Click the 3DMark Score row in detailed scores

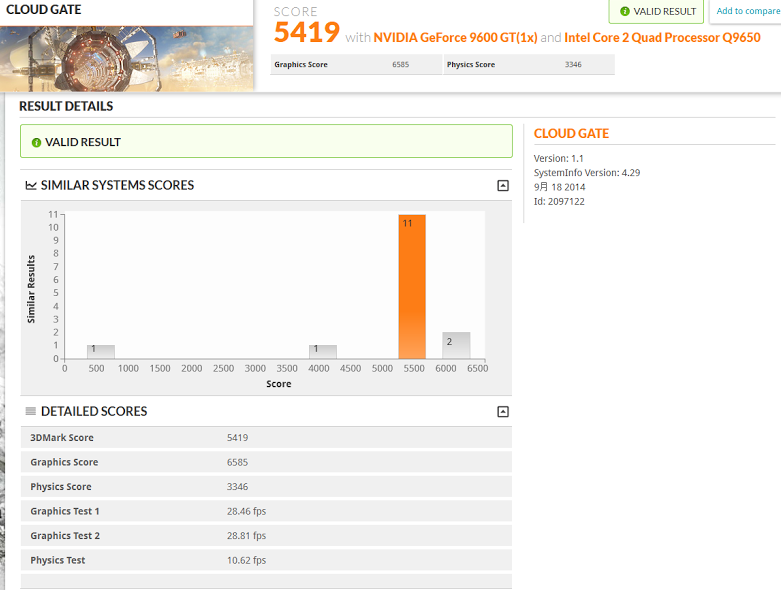pyautogui.click(x=266, y=438)
